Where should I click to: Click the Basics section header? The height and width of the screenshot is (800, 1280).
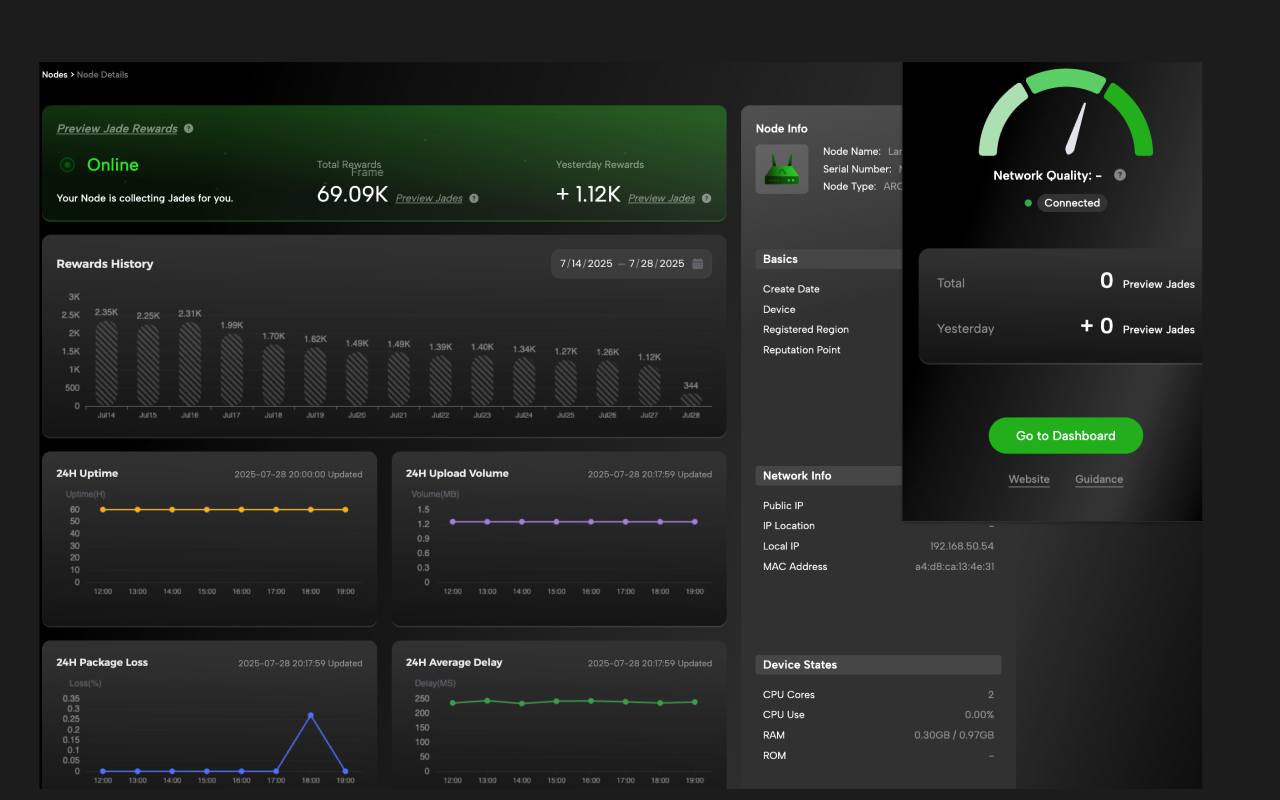pyautogui.click(x=780, y=259)
